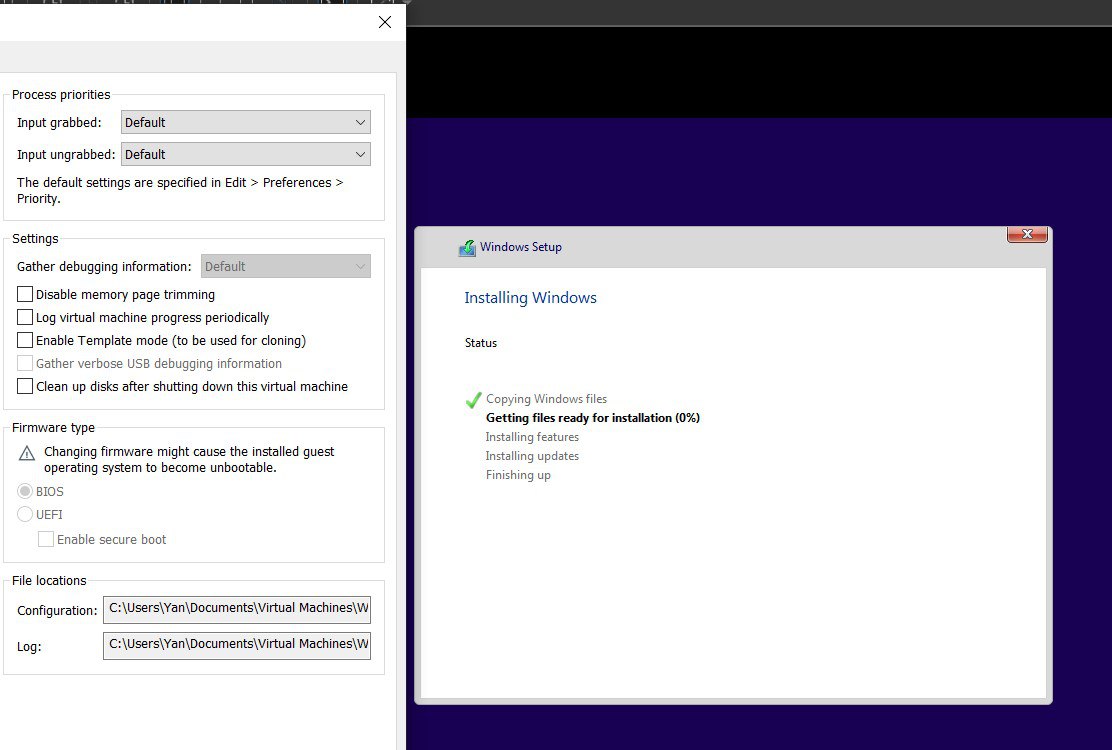Click the 'Copying Windows files' status line
The image size is (1112, 750).
(546, 398)
